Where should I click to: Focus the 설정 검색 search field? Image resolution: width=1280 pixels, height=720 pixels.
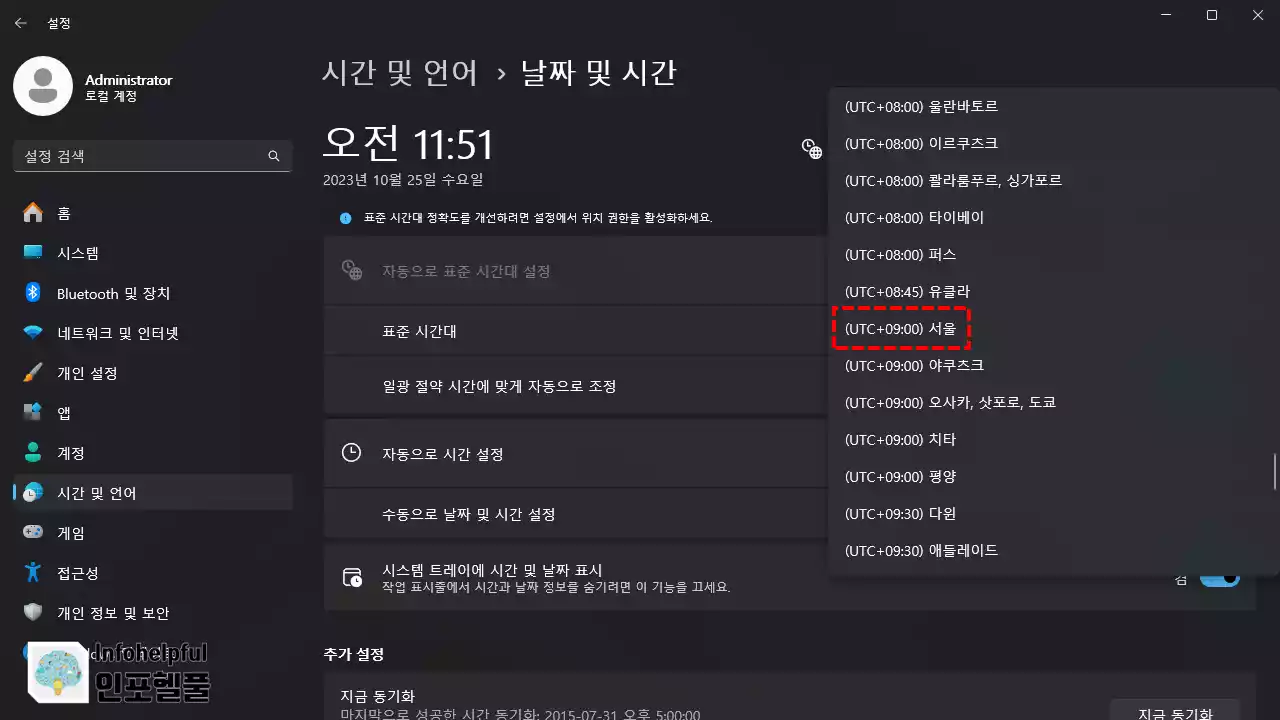pyautogui.click(x=152, y=156)
